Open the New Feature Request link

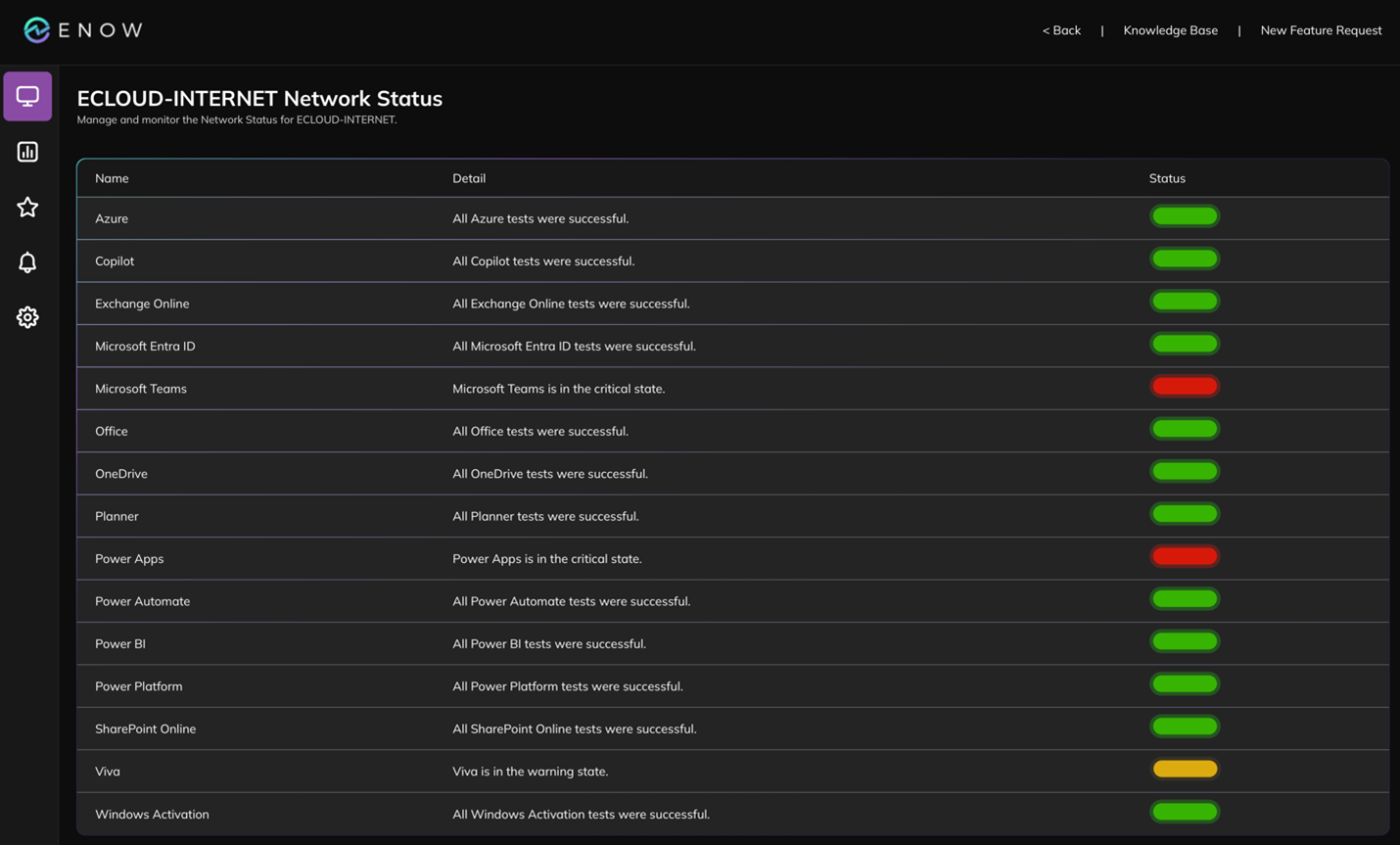click(x=1321, y=30)
